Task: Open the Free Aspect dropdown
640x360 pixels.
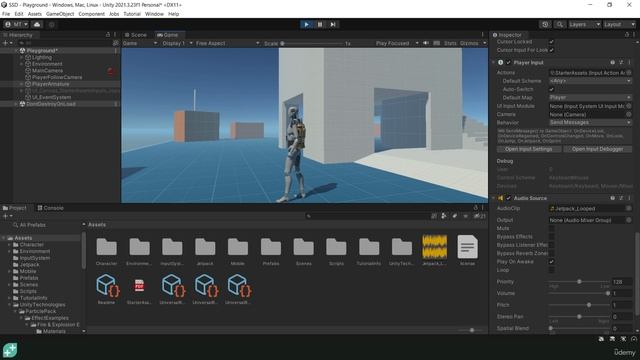Action: (x=227, y=43)
